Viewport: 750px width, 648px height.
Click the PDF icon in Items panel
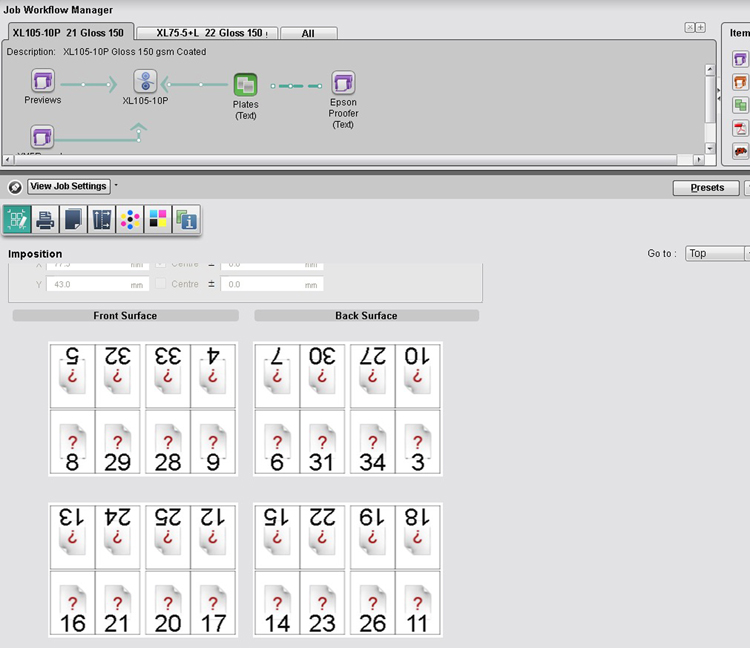[740, 128]
